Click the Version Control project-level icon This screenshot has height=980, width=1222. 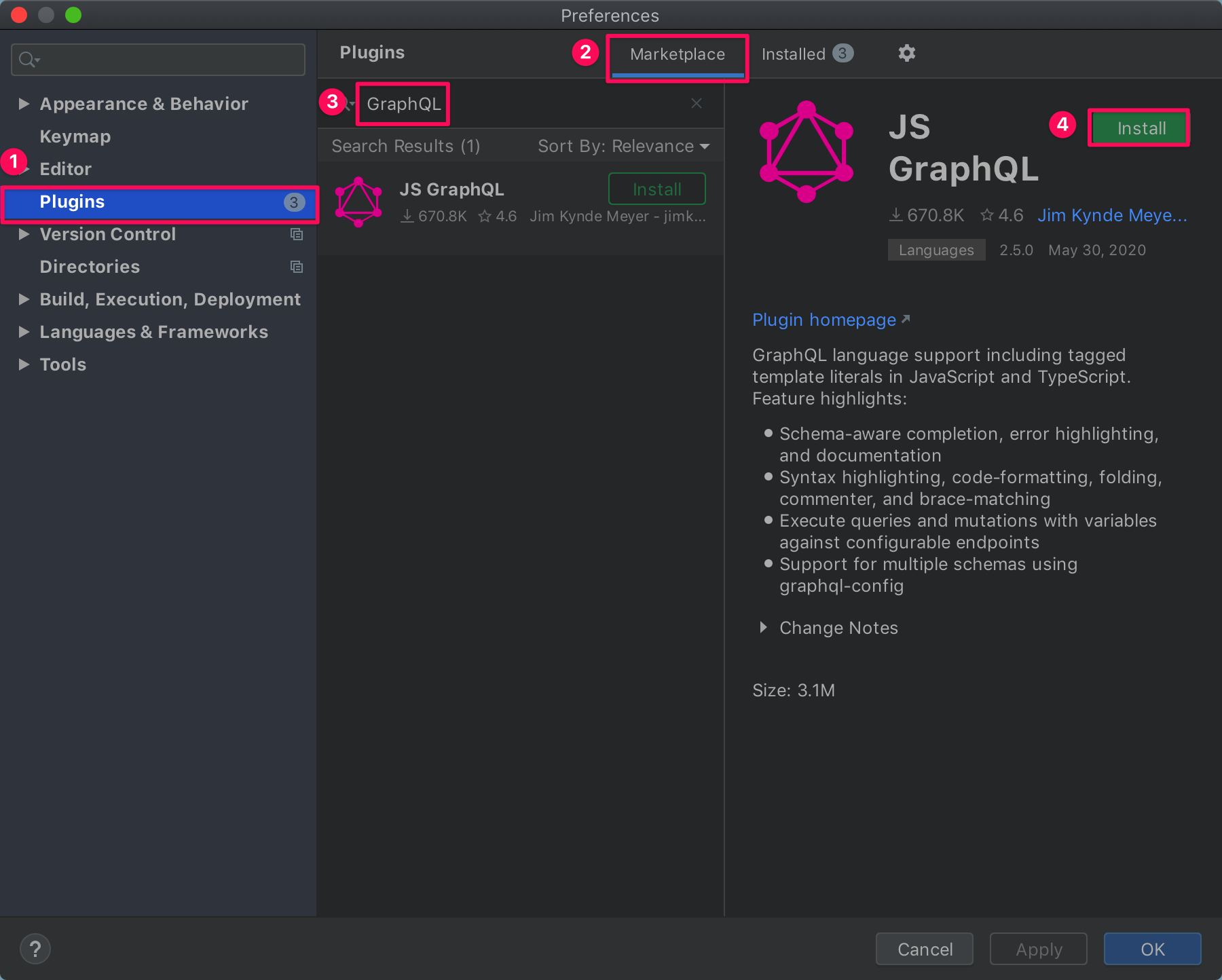click(x=297, y=234)
